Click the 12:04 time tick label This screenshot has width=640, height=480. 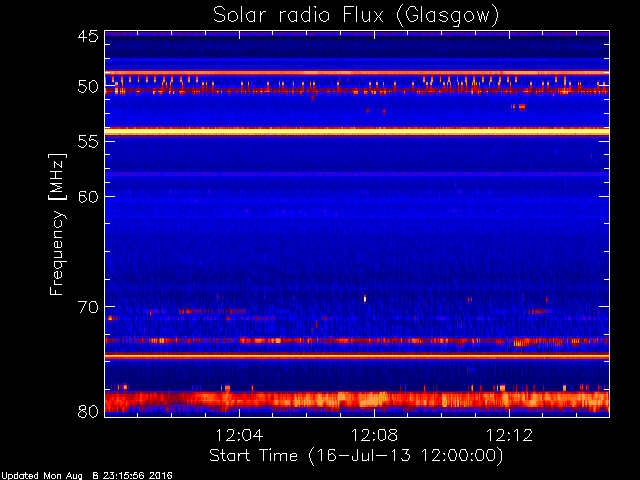pyautogui.click(x=239, y=435)
